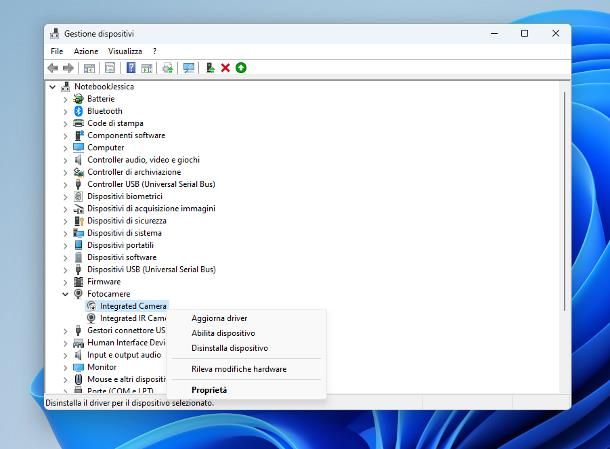
Task: Open the Visualizza menu
Action: pos(125,51)
